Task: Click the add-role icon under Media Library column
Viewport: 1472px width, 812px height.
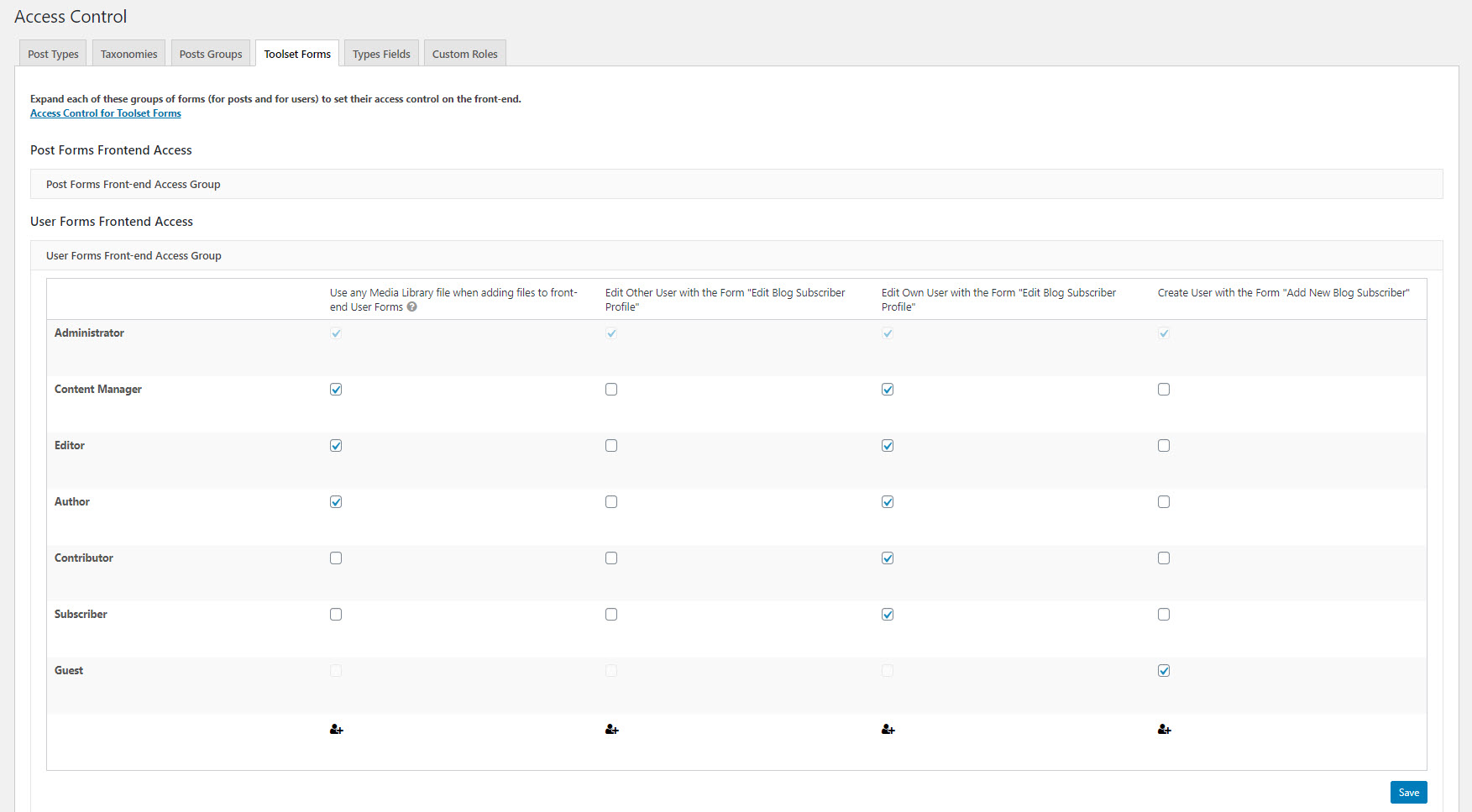Action: click(x=336, y=729)
